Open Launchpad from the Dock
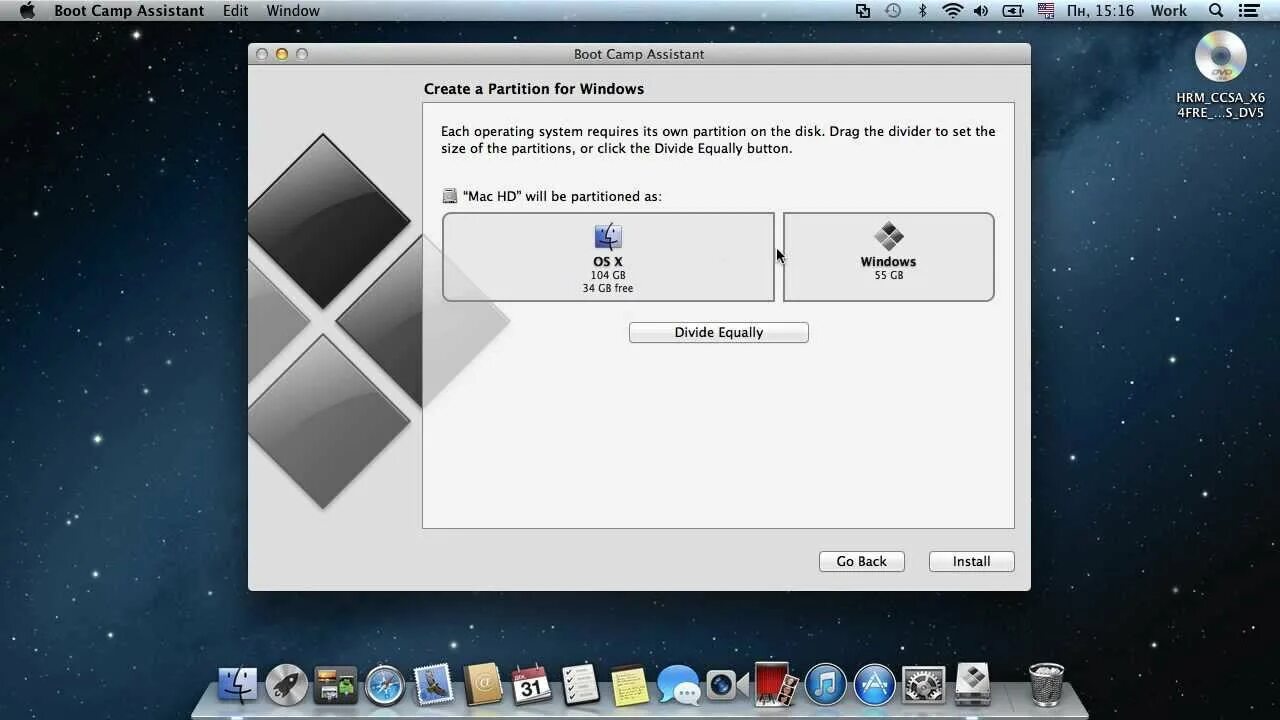The height and width of the screenshot is (720, 1280). tap(287, 685)
